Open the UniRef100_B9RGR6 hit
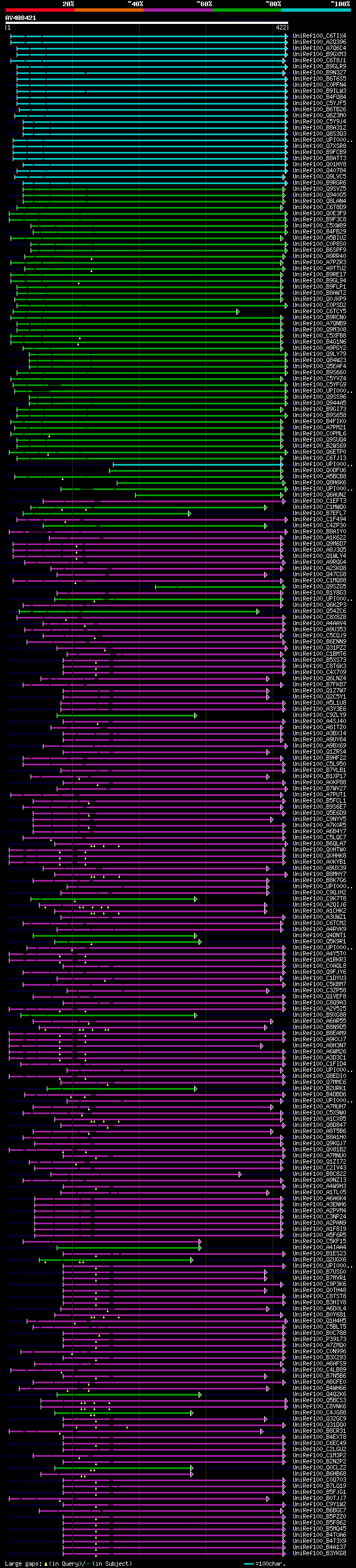The image size is (356, 1568). pyautogui.click(x=319, y=182)
